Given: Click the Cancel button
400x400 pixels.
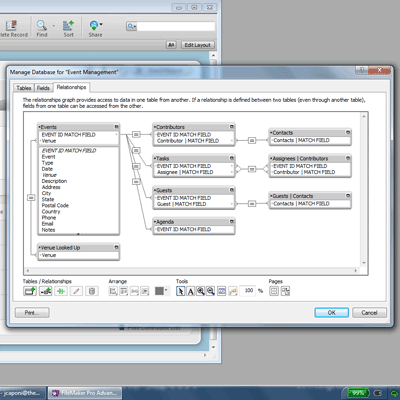Looking at the screenshot, I should click(369, 313).
